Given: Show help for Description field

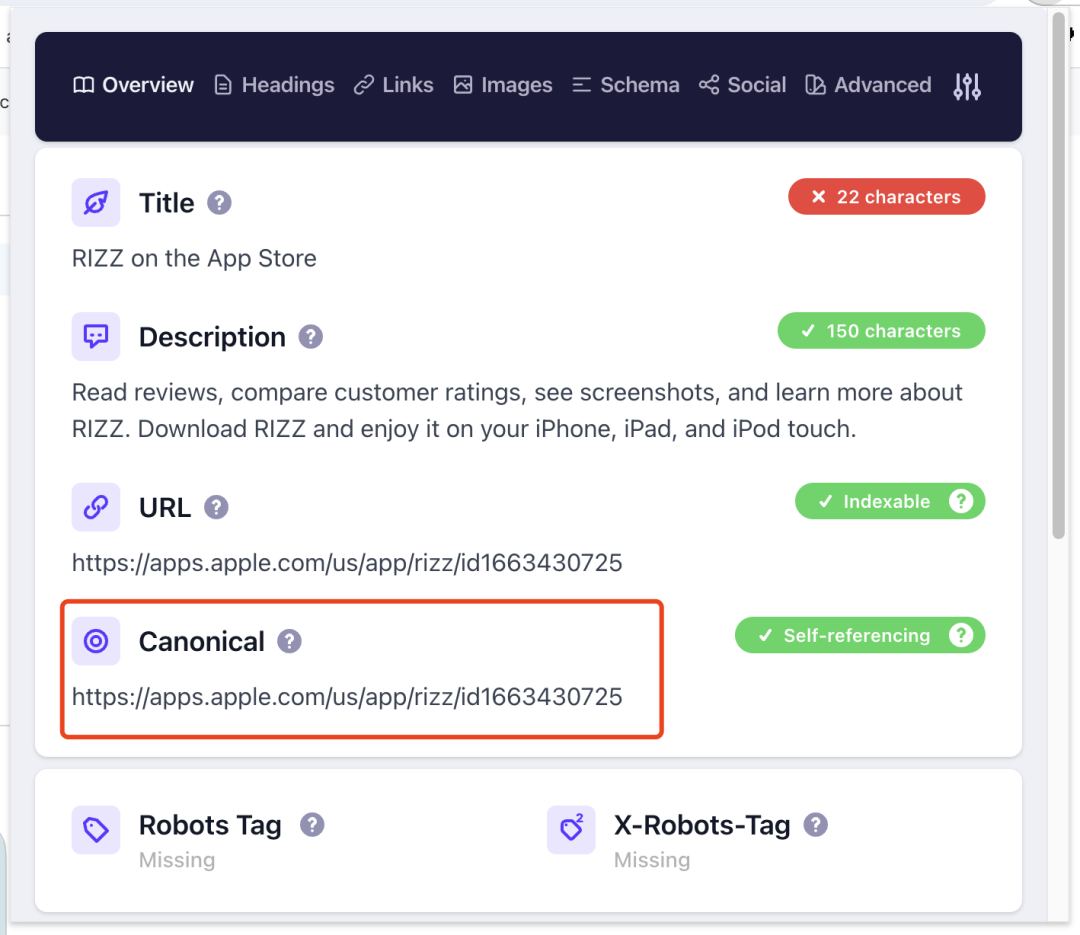Looking at the screenshot, I should (311, 337).
